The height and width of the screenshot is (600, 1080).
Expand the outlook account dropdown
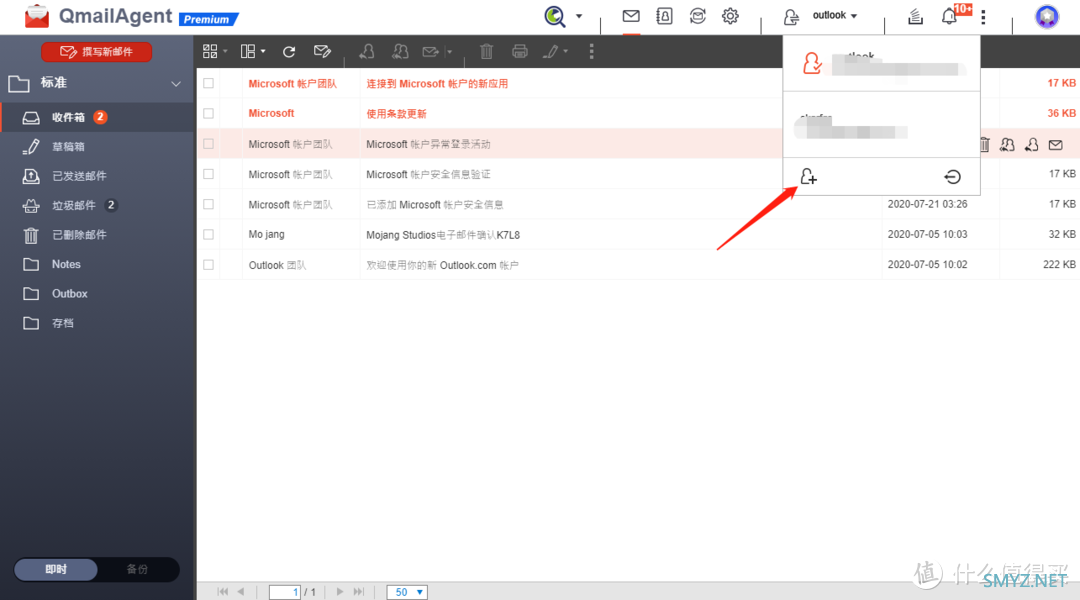click(835, 15)
